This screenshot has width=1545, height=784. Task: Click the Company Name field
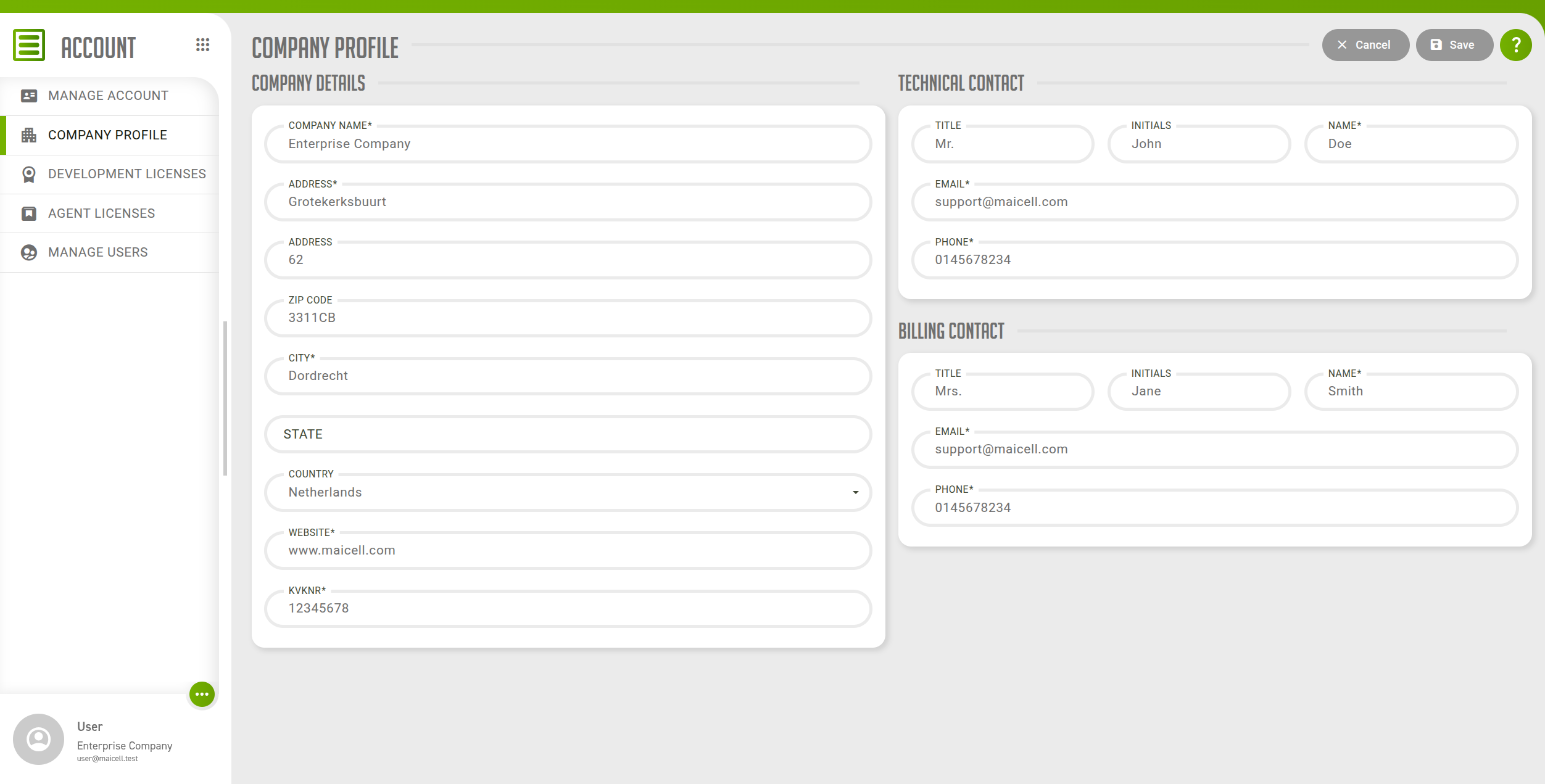(x=568, y=144)
